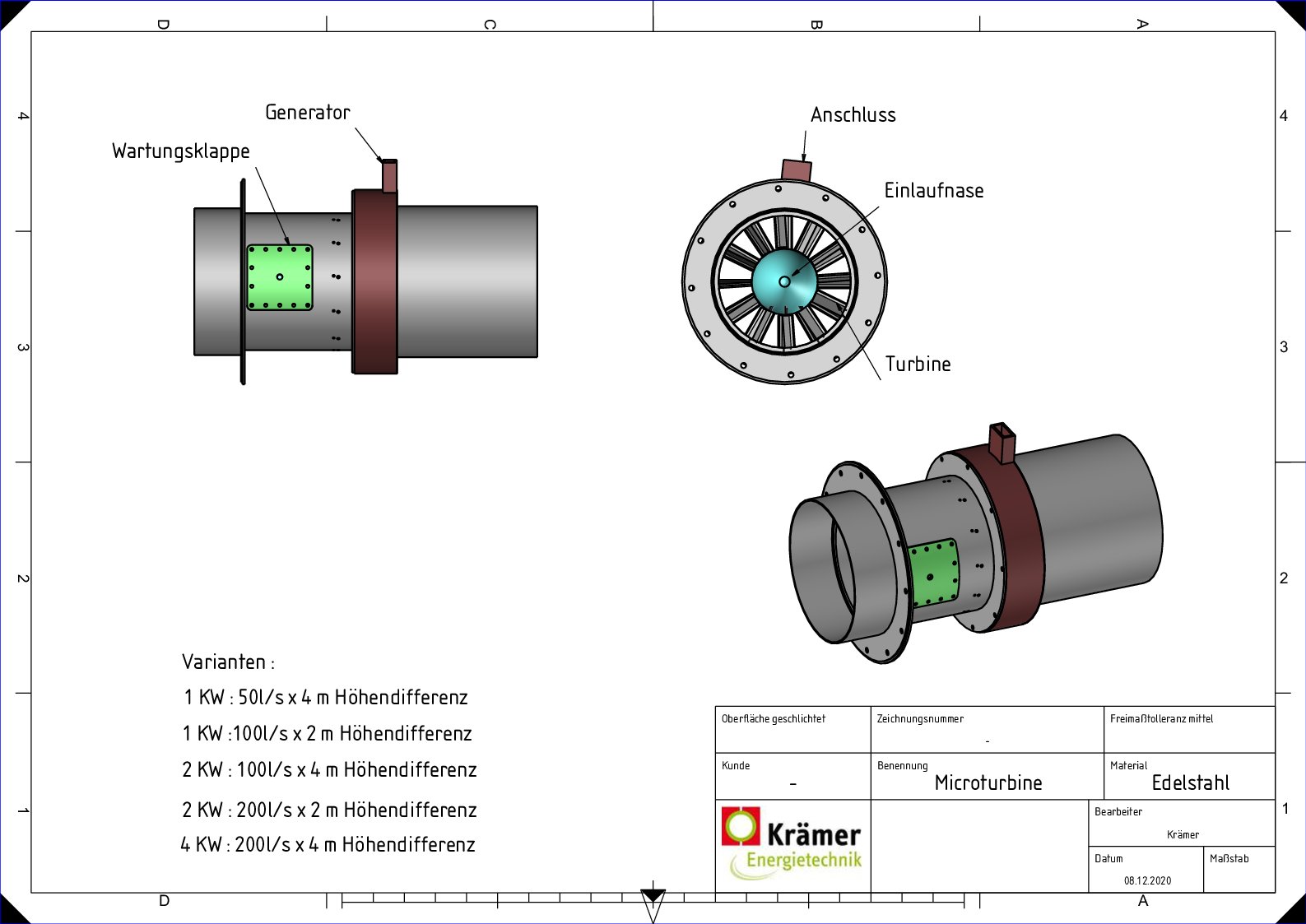1306x924 pixels.
Task: Click the centering triangle marker on bottom border
Action: (x=653, y=905)
